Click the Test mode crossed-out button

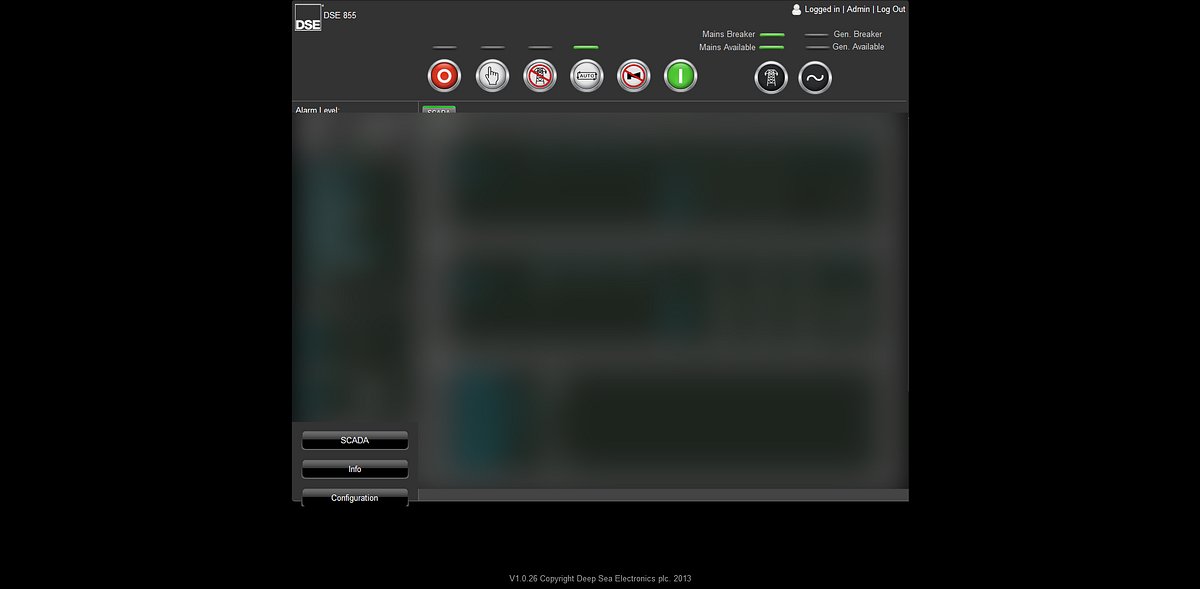(540, 76)
